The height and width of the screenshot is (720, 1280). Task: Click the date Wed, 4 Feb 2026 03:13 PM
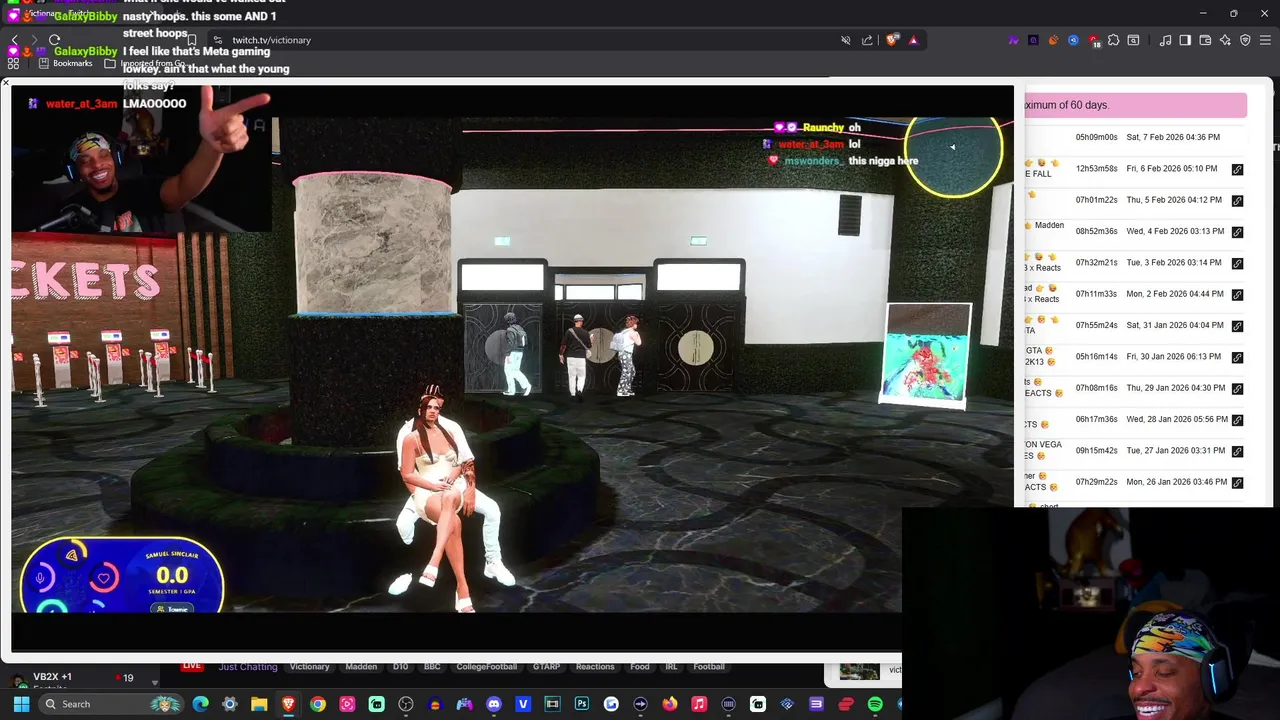[x=1175, y=232]
